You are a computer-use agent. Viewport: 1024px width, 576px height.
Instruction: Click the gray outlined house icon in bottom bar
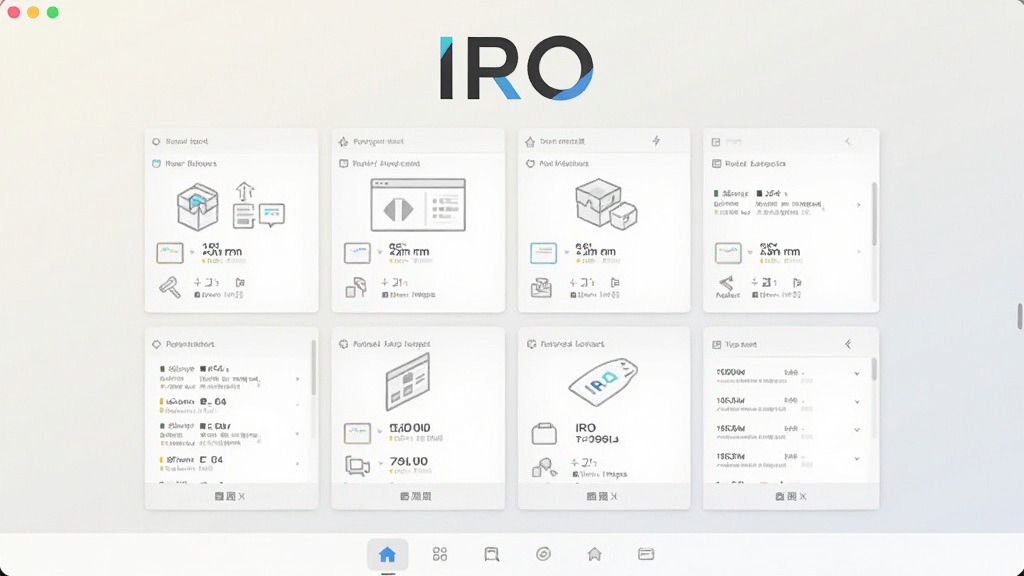click(594, 554)
